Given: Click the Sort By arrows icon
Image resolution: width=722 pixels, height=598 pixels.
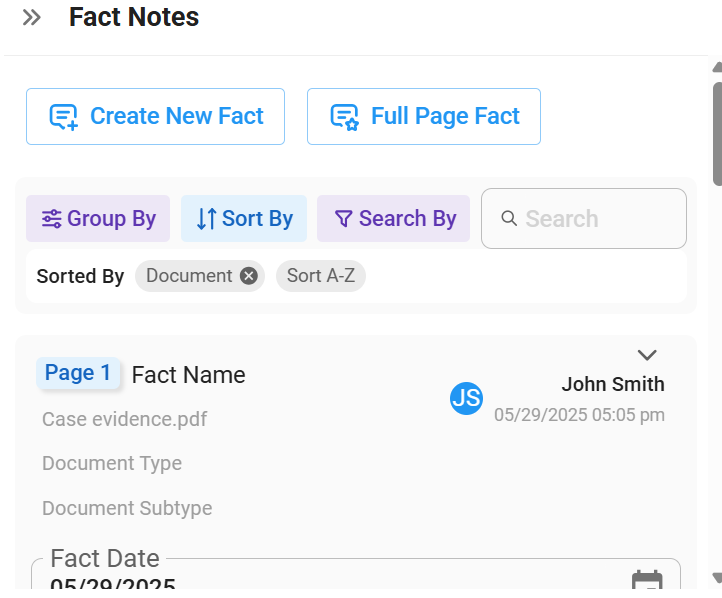Looking at the screenshot, I should click(x=206, y=219).
